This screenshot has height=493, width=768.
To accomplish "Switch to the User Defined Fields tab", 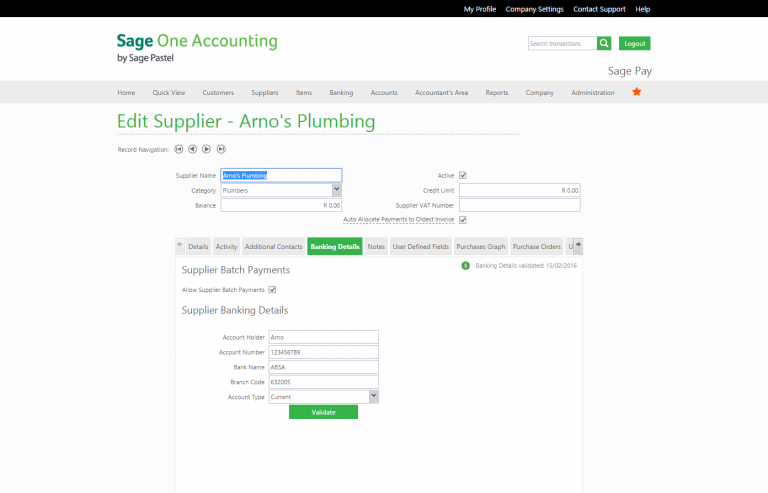I will tap(421, 246).
